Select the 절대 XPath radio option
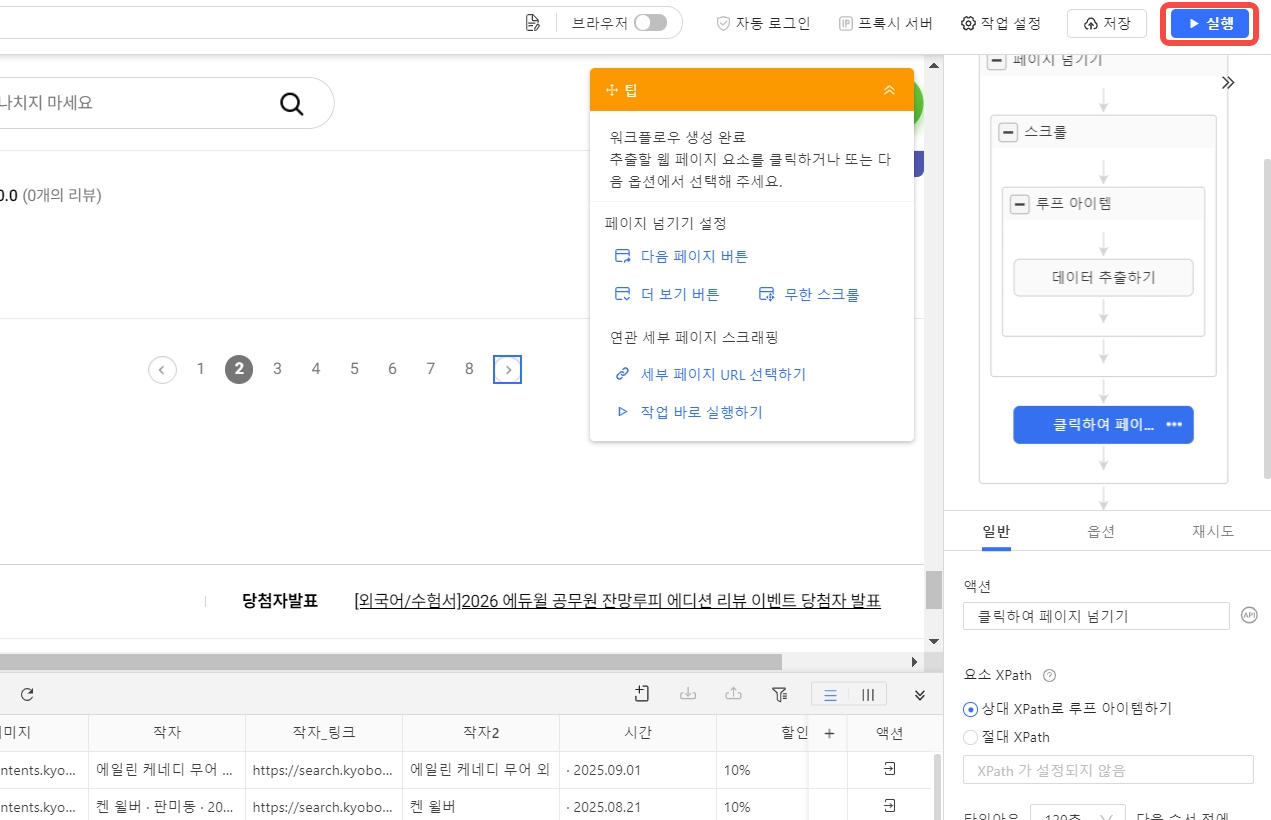Viewport: 1271px width, 820px height. tap(970, 738)
